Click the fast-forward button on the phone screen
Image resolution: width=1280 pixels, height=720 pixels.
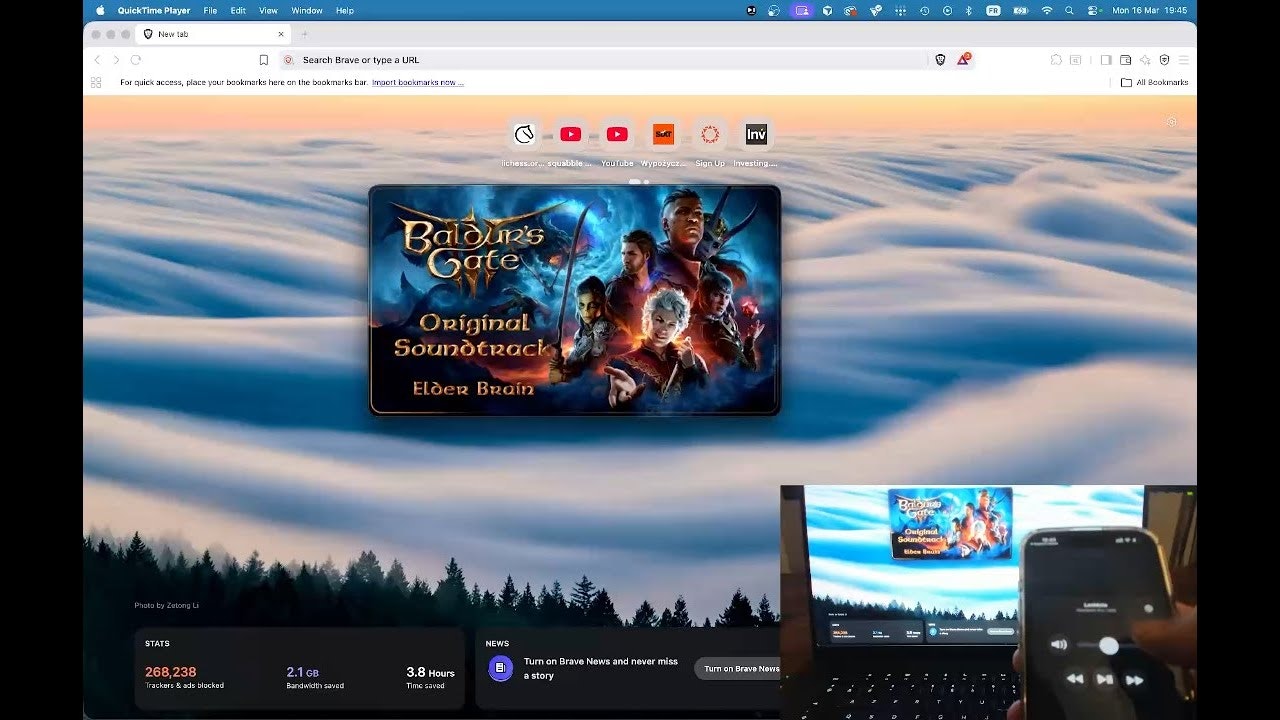(x=1135, y=679)
